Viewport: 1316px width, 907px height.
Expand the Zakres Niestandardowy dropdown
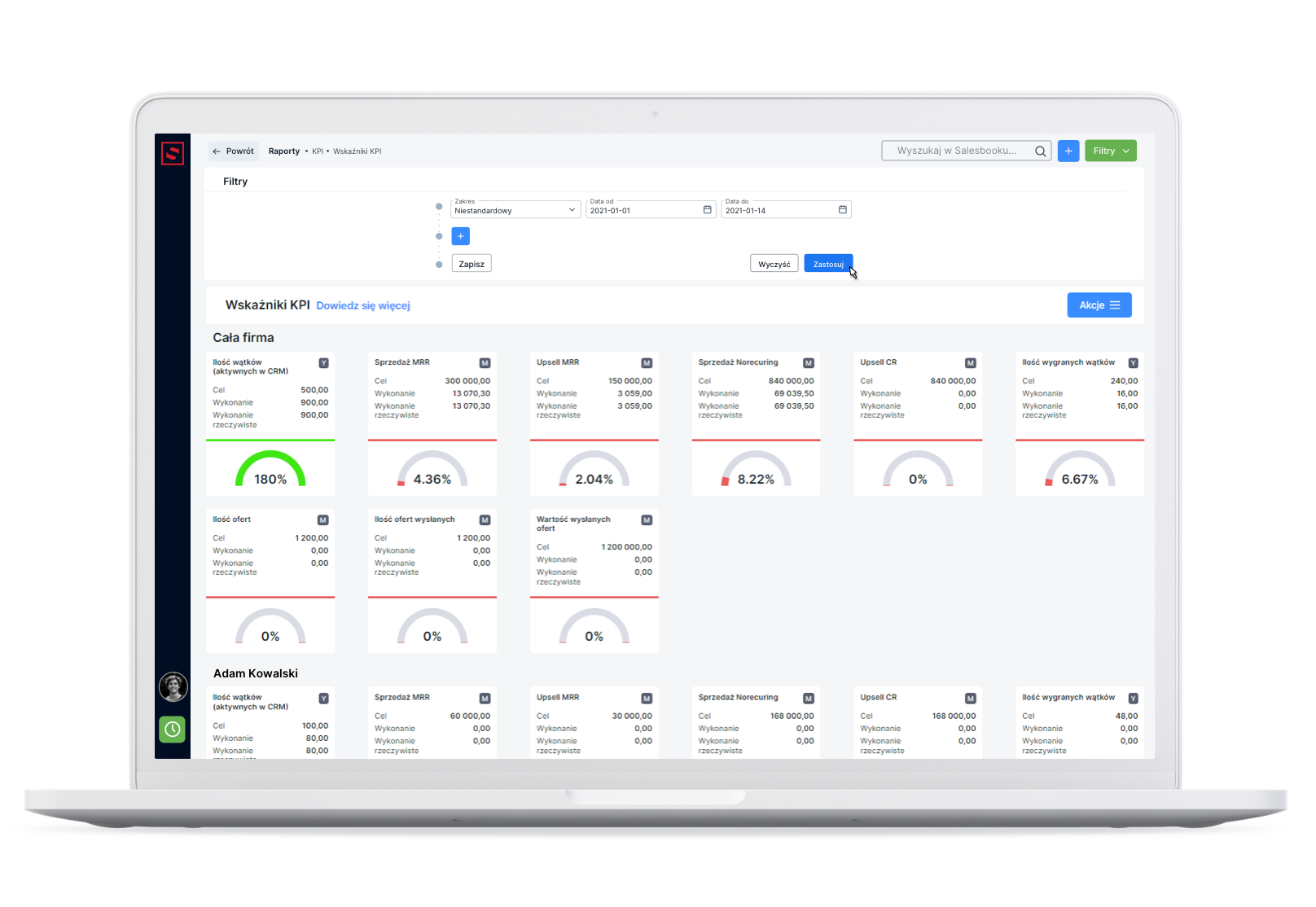[515, 208]
